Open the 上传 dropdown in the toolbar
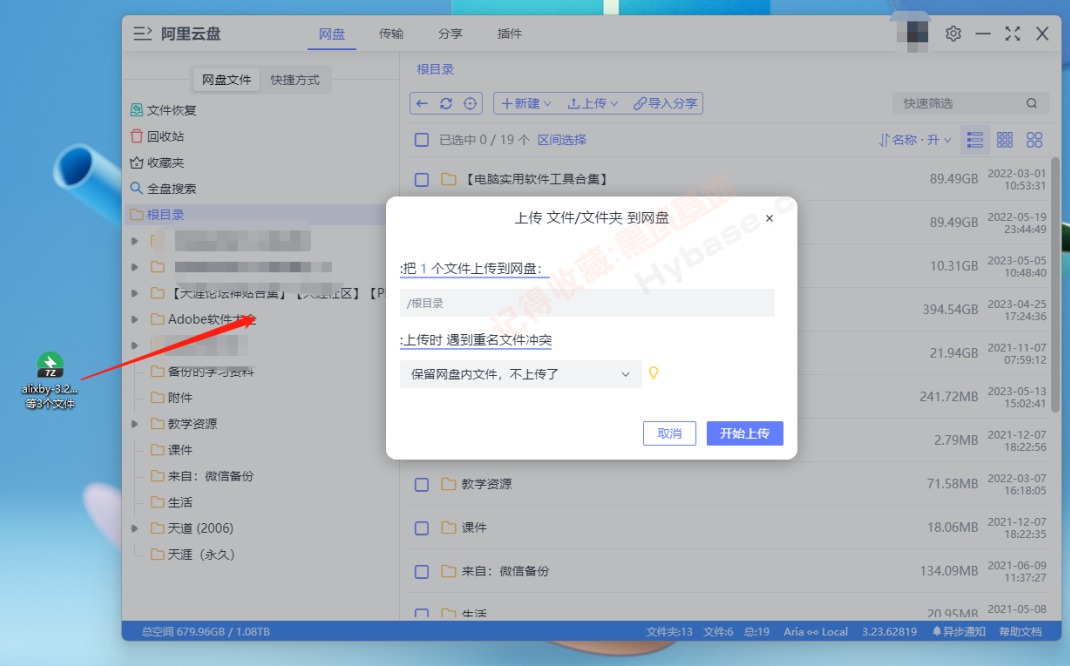This screenshot has width=1070, height=666. (592, 103)
